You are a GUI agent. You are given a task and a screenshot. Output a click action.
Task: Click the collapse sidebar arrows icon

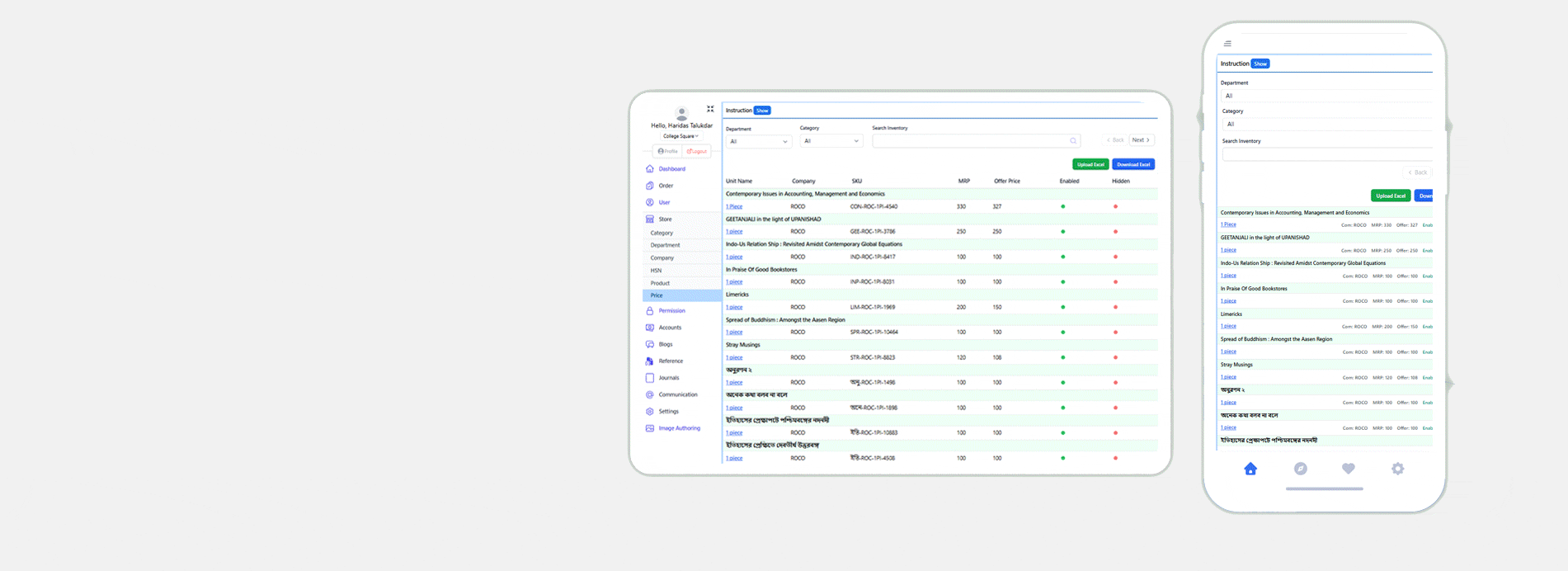710,109
